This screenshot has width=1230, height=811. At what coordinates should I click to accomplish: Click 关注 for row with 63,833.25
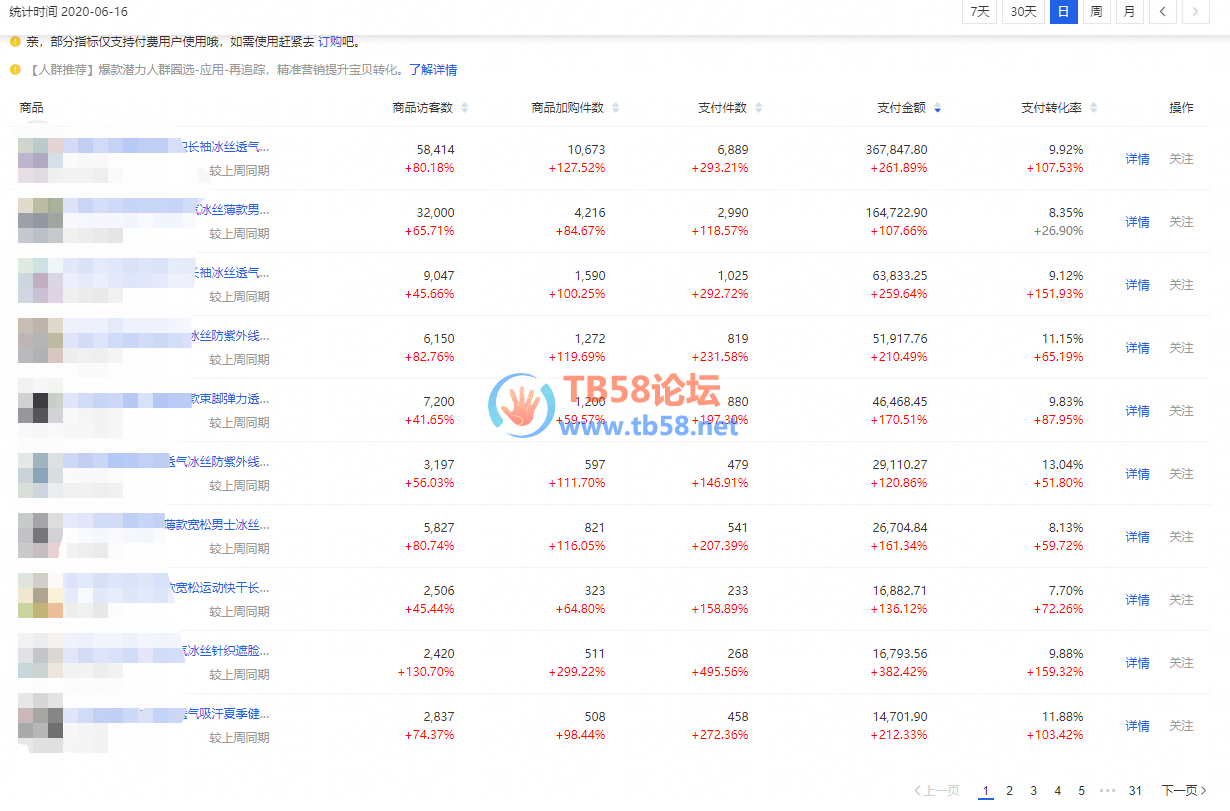(x=1181, y=285)
